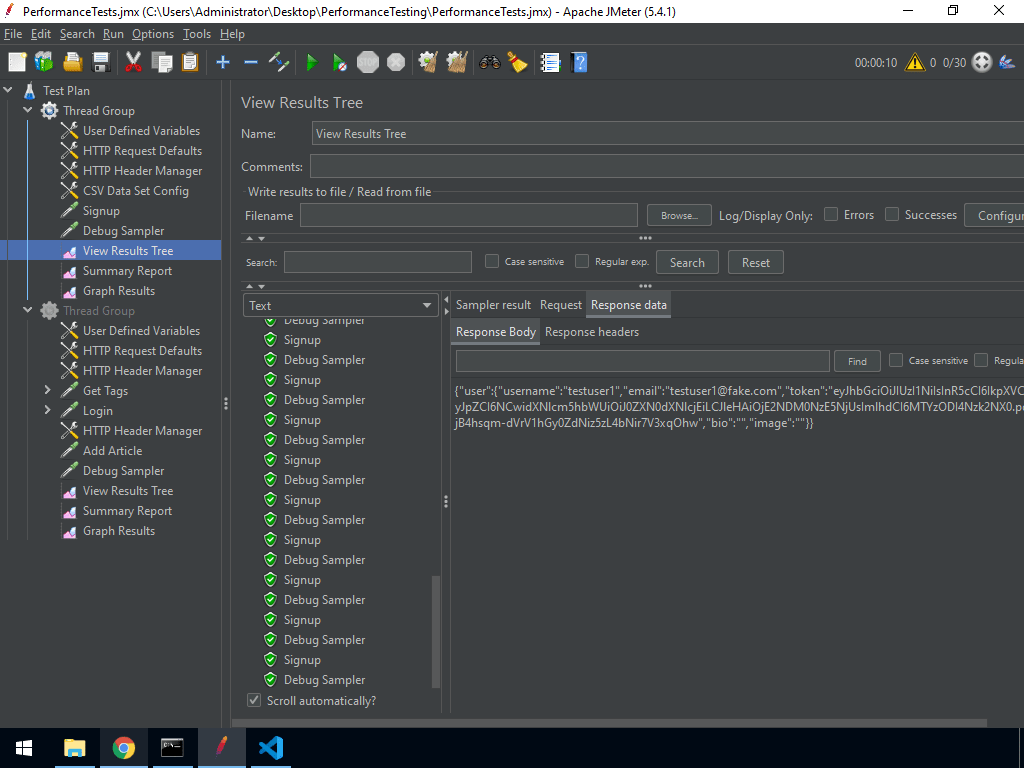This screenshot has height=768, width=1024.
Task: Click the Shutdown icon to stop gracefully
Action: (396, 62)
